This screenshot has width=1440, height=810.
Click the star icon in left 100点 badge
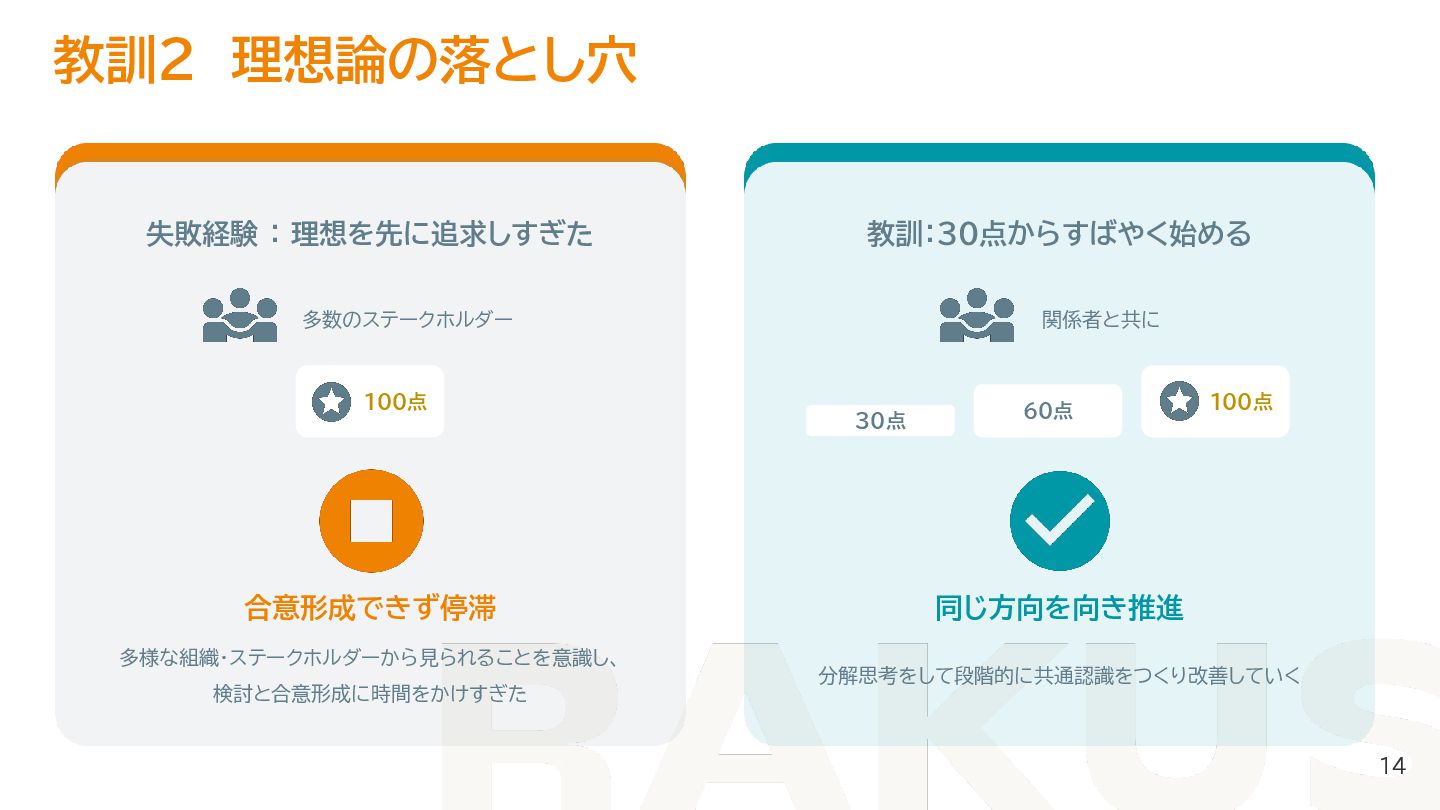click(331, 402)
